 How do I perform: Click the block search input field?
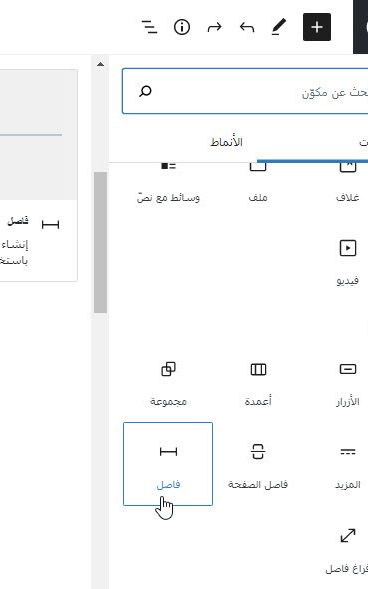[245, 91]
